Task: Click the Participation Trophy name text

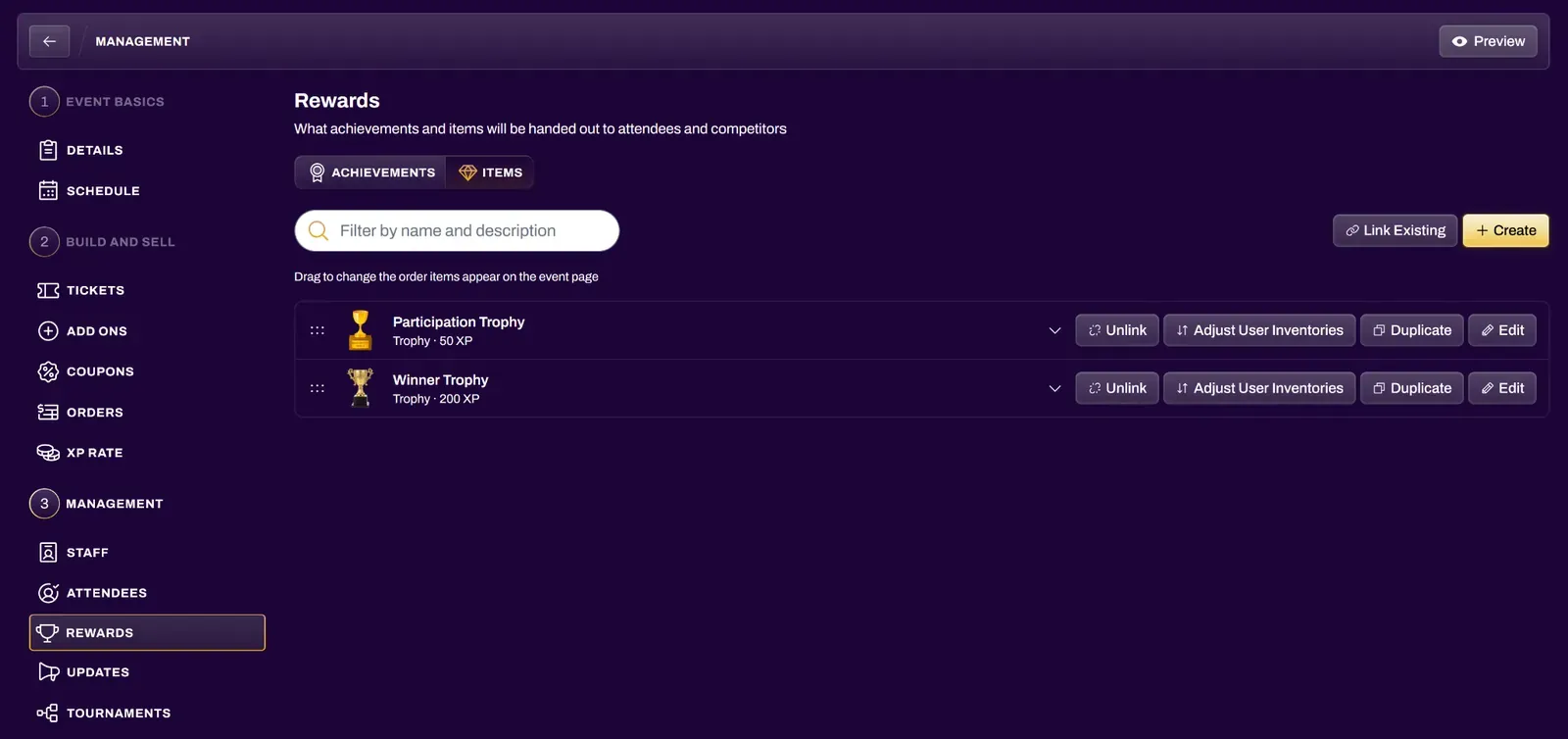Action: pyautogui.click(x=459, y=321)
